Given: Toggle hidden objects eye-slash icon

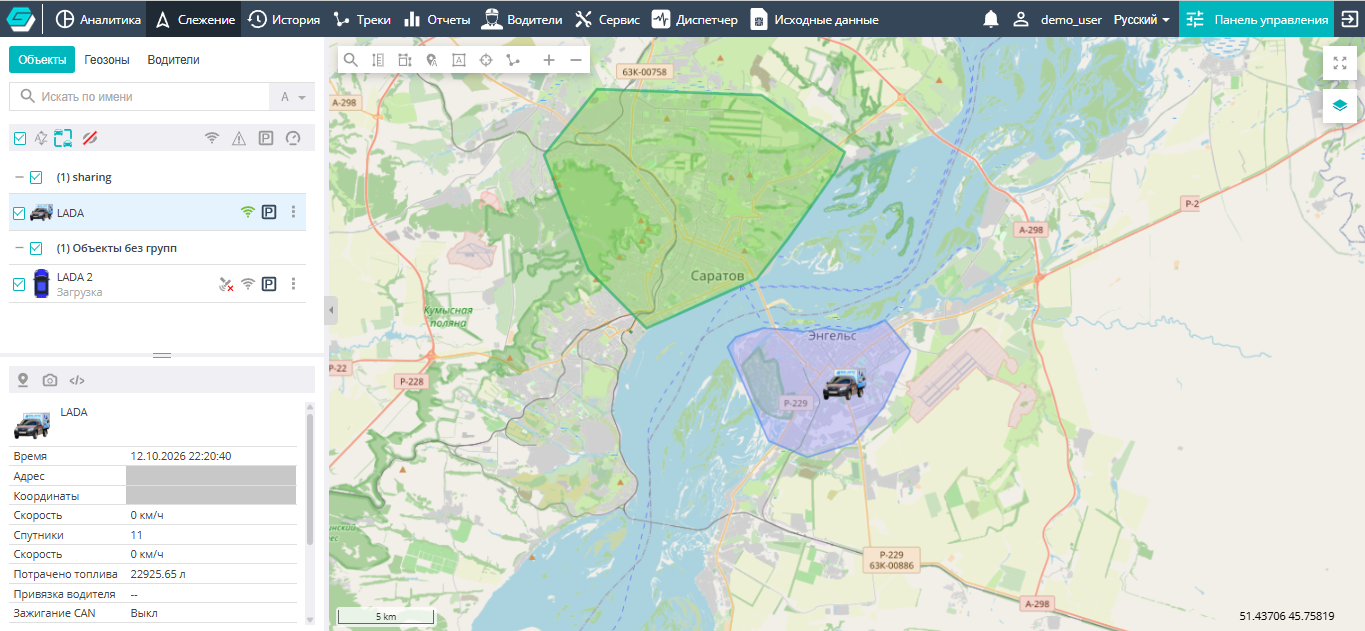Looking at the screenshot, I should point(89,138).
